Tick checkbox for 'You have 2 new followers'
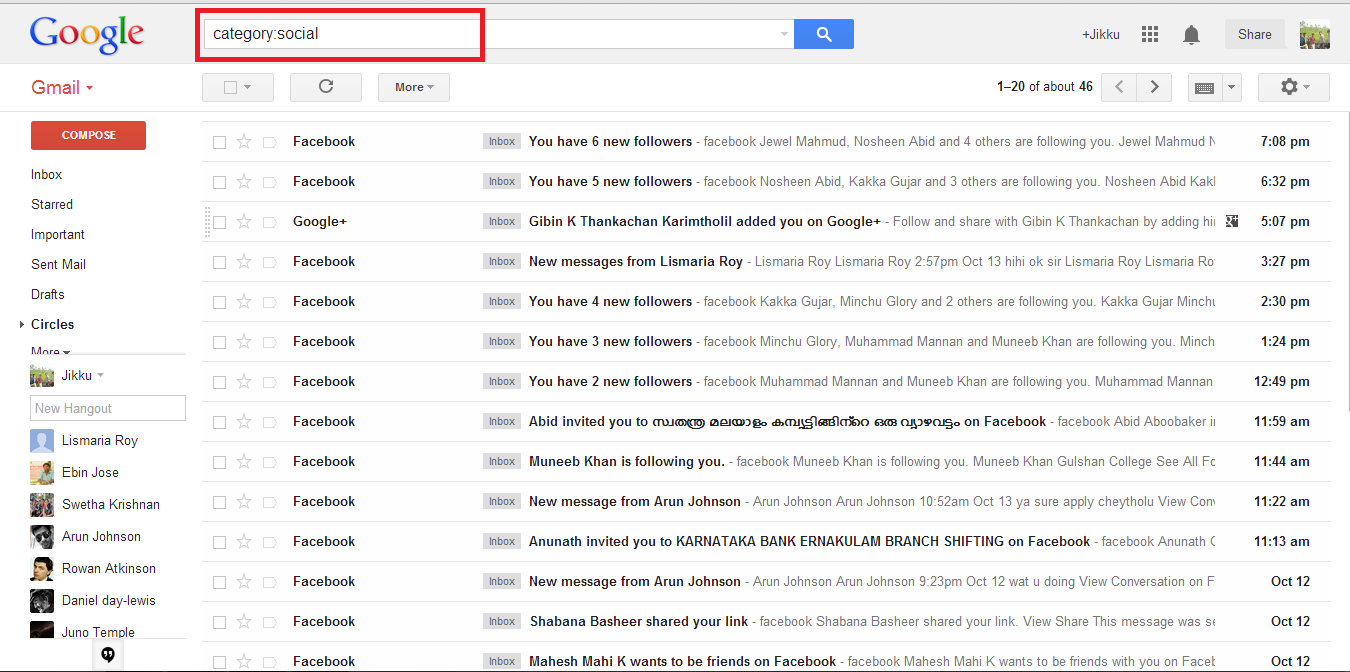 (219, 382)
